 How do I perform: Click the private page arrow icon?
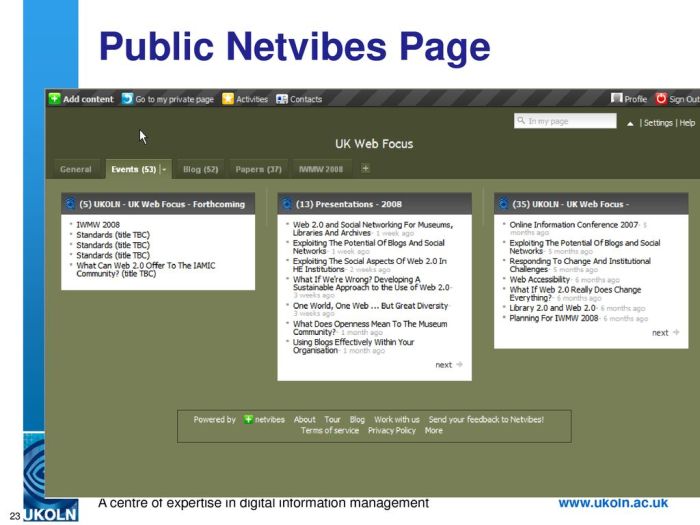[x=127, y=99]
